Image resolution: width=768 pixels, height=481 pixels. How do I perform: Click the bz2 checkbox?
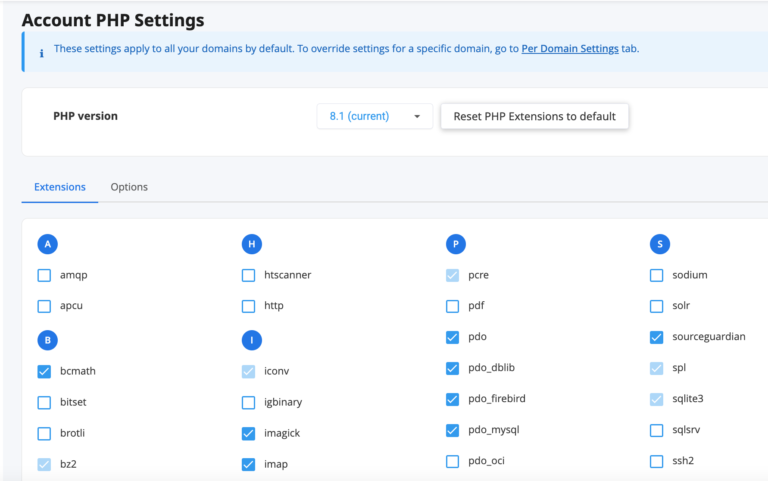click(x=44, y=464)
